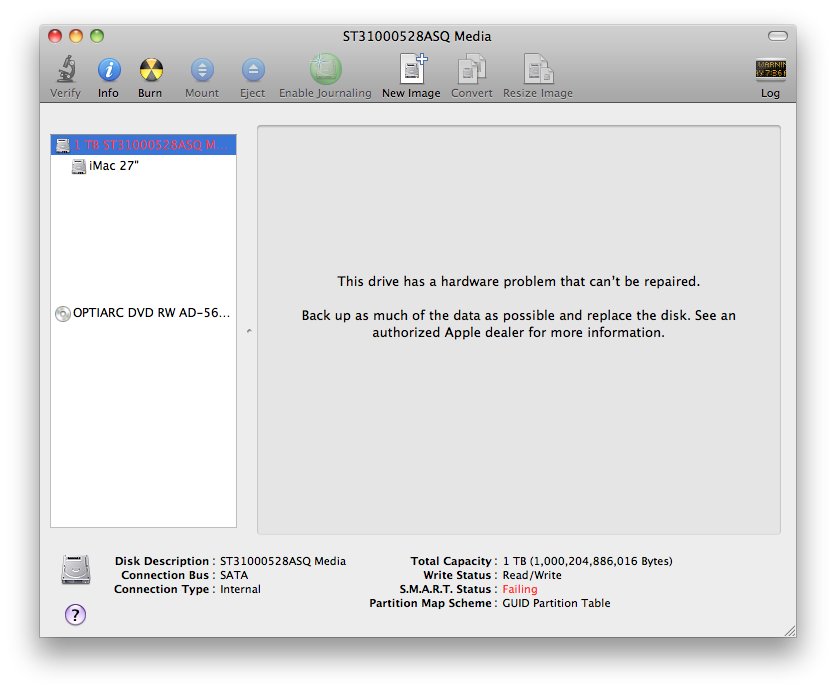
Task: Select 1 TB ST31000528ASQ Media disk
Action: coord(143,144)
